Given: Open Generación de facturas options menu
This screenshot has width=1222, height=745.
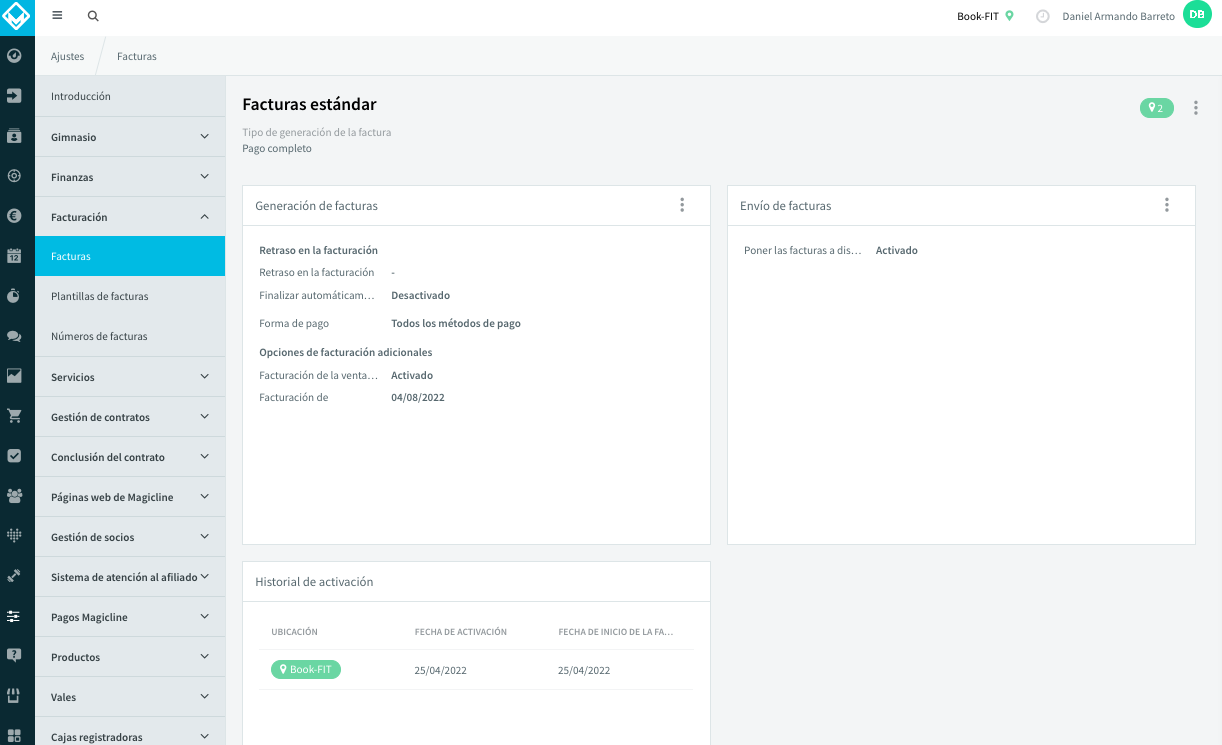Looking at the screenshot, I should click(x=682, y=205).
